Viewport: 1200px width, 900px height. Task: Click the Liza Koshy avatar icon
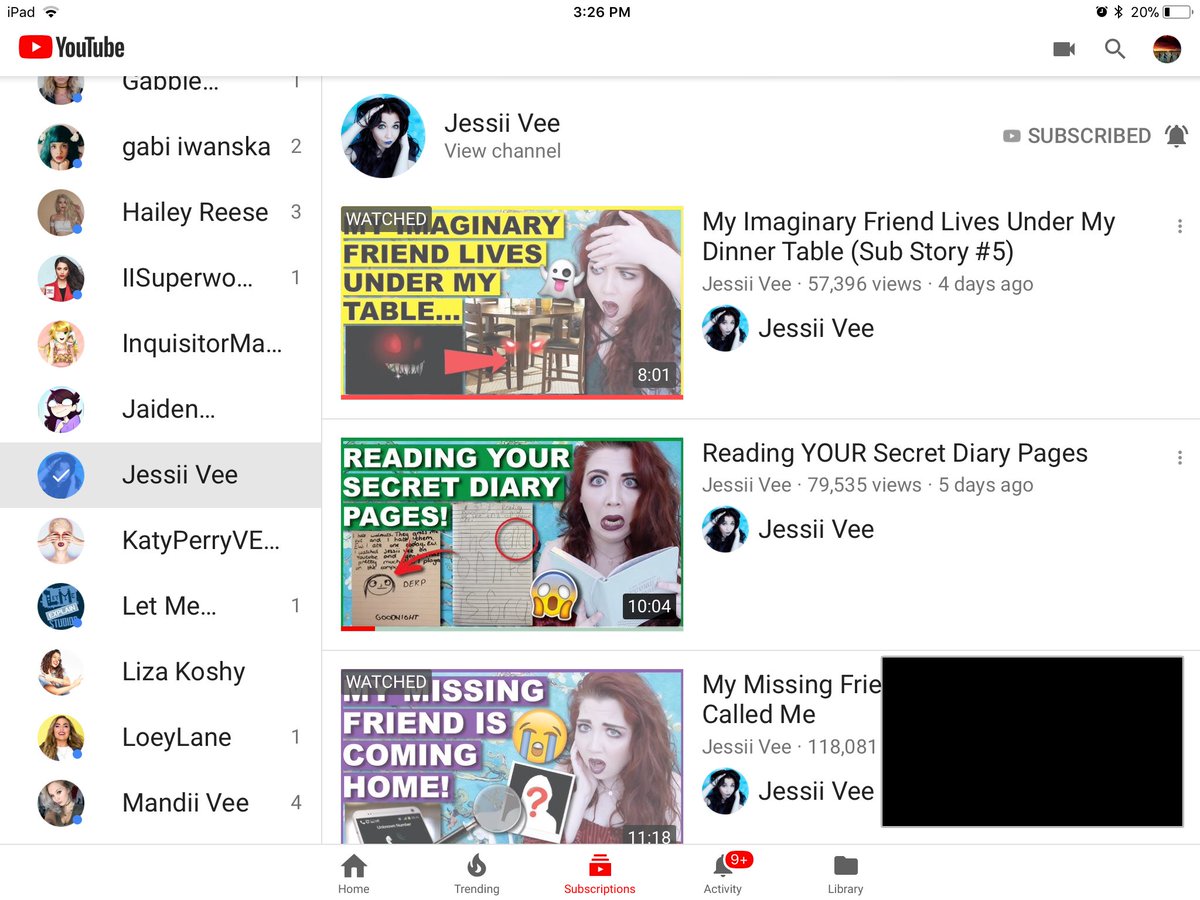point(61,672)
